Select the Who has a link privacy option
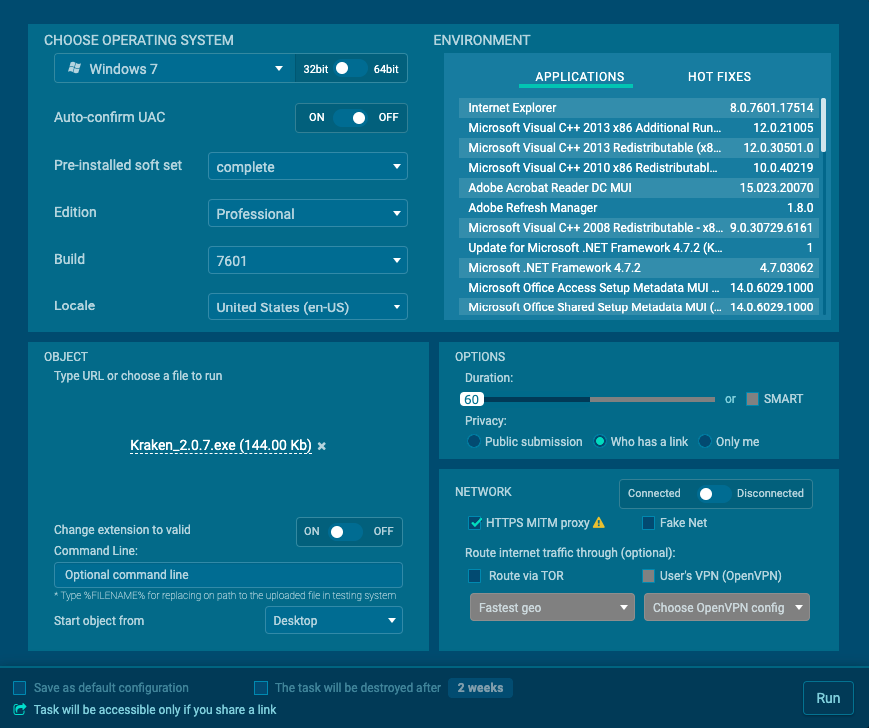 [x=600, y=442]
